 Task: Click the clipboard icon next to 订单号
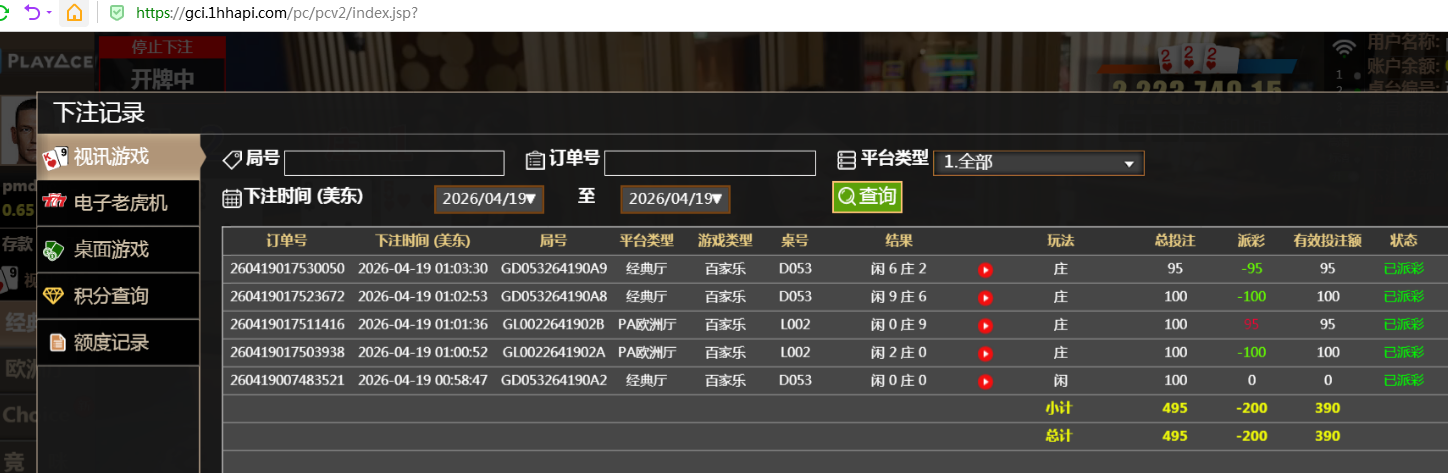tap(536, 160)
